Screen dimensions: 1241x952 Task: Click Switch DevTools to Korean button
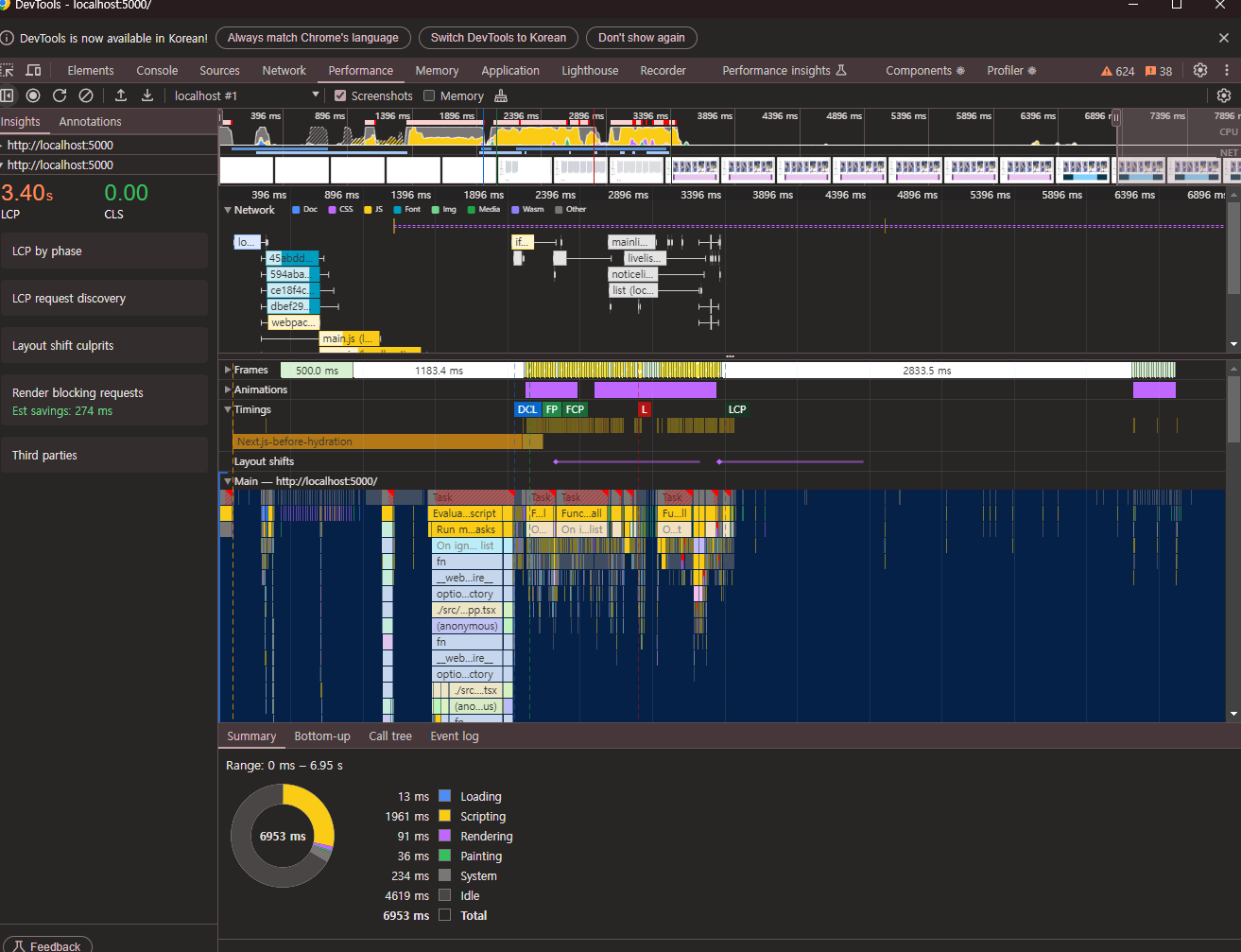point(498,38)
